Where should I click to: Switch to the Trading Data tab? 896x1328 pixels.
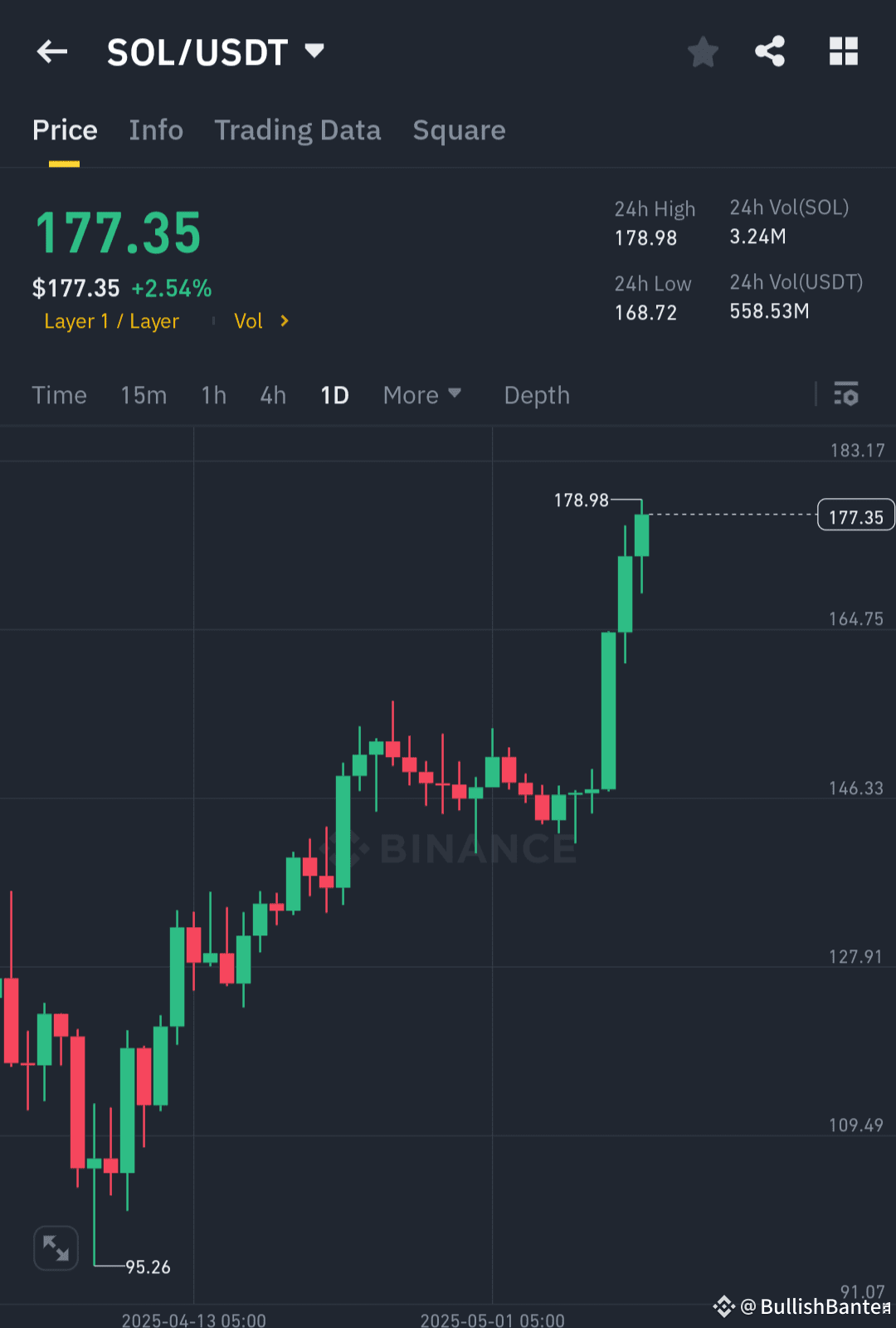coord(297,130)
